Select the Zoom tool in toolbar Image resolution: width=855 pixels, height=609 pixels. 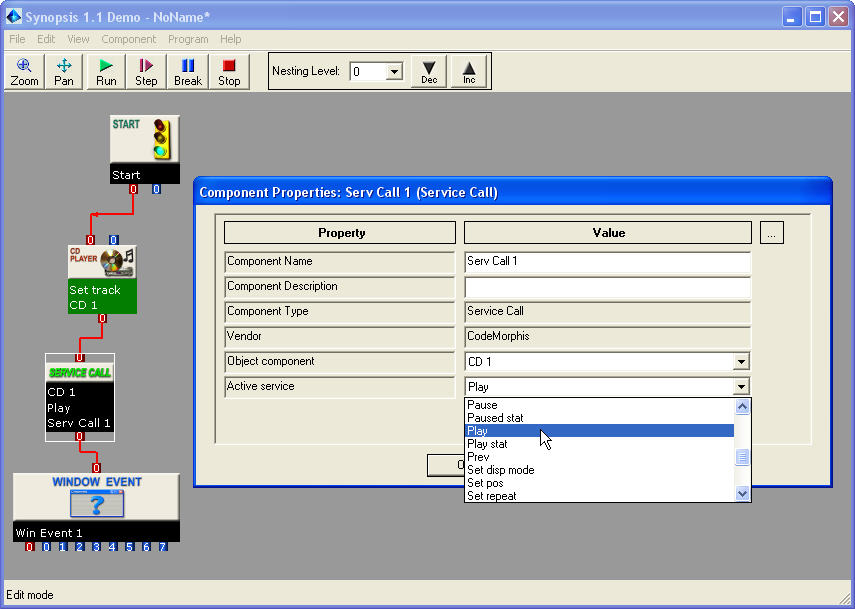pyautogui.click(x=25, y=71)
